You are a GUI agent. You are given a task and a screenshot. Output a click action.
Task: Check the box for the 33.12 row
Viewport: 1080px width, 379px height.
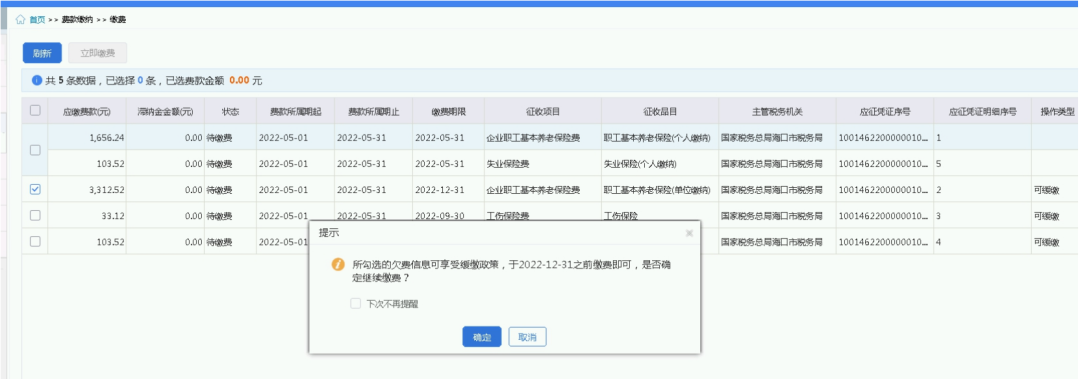click(x=35, y=216)
